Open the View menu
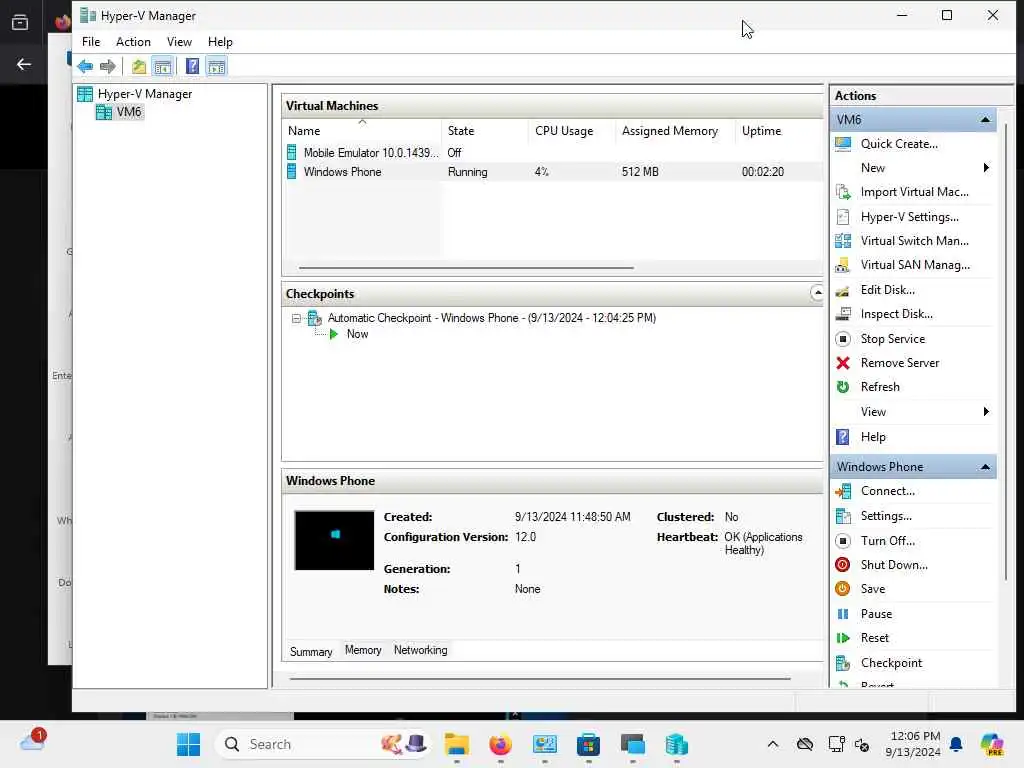1024x768 pixels. tap(179, 42)
